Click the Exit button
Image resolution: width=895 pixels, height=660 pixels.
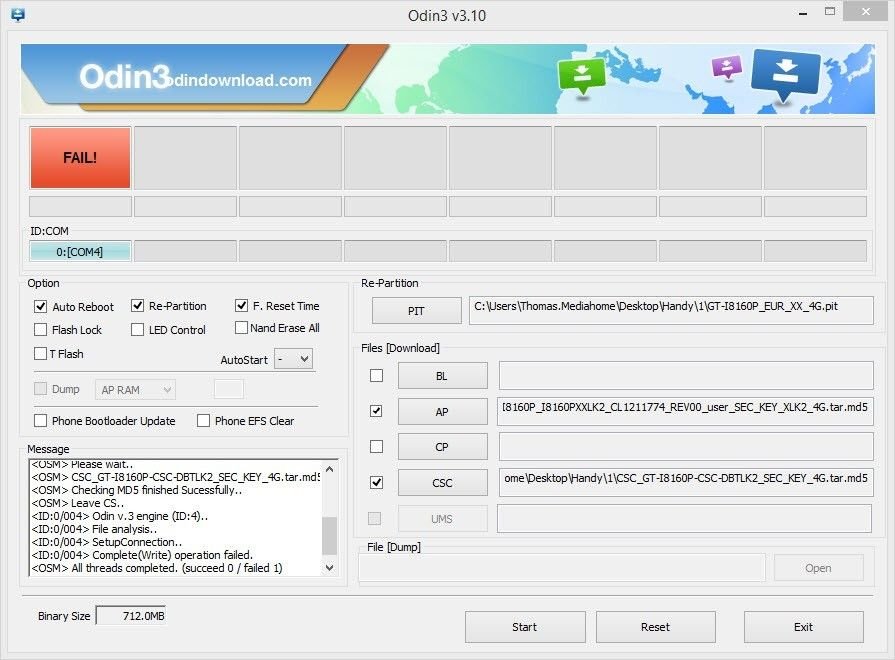click(x=804, y=627)
